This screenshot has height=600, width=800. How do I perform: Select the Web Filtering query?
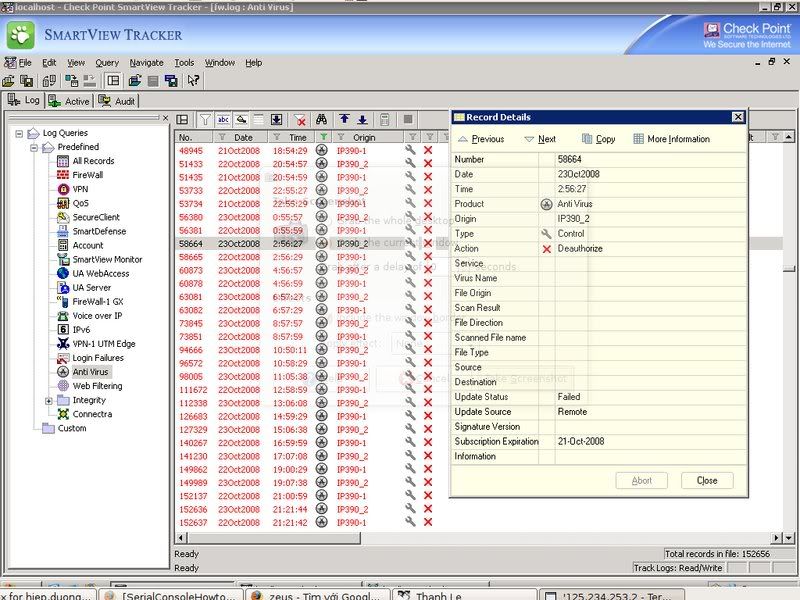(97, 386)
